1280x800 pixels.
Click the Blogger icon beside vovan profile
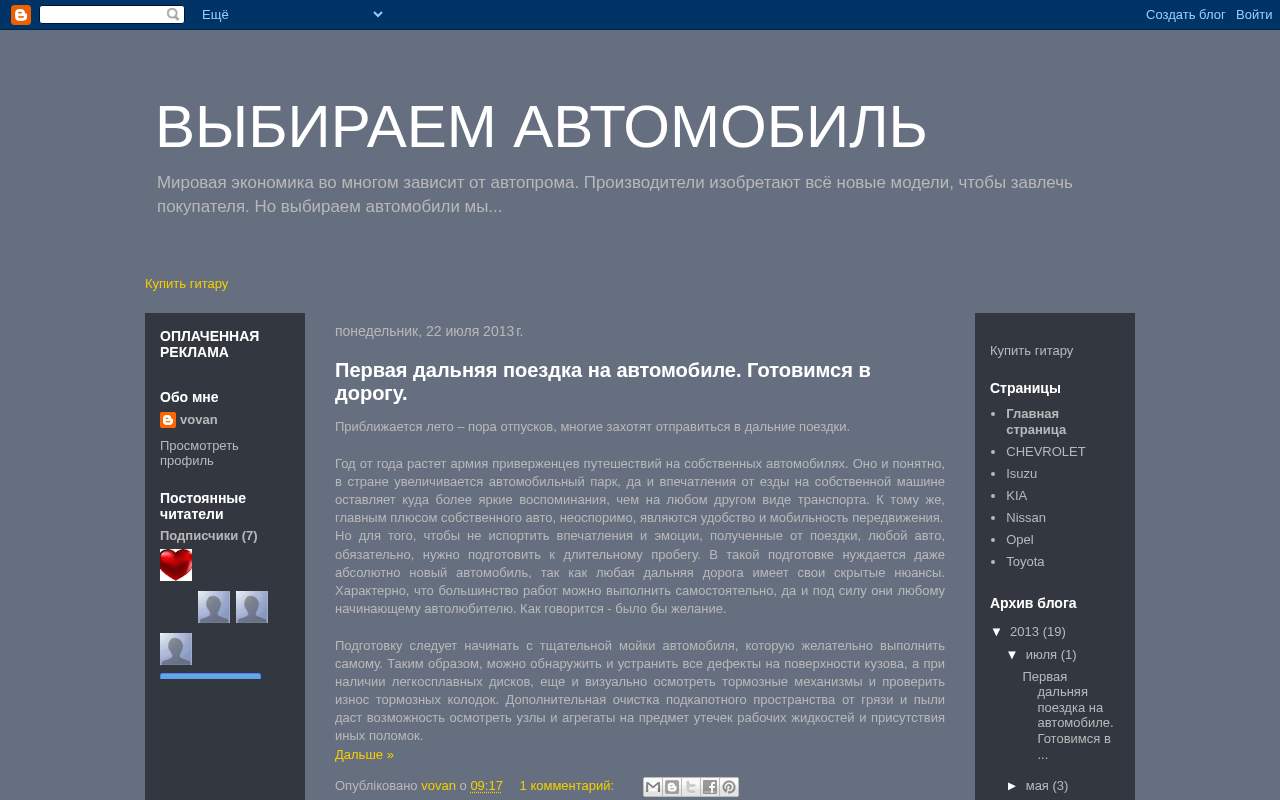[168, 420]
